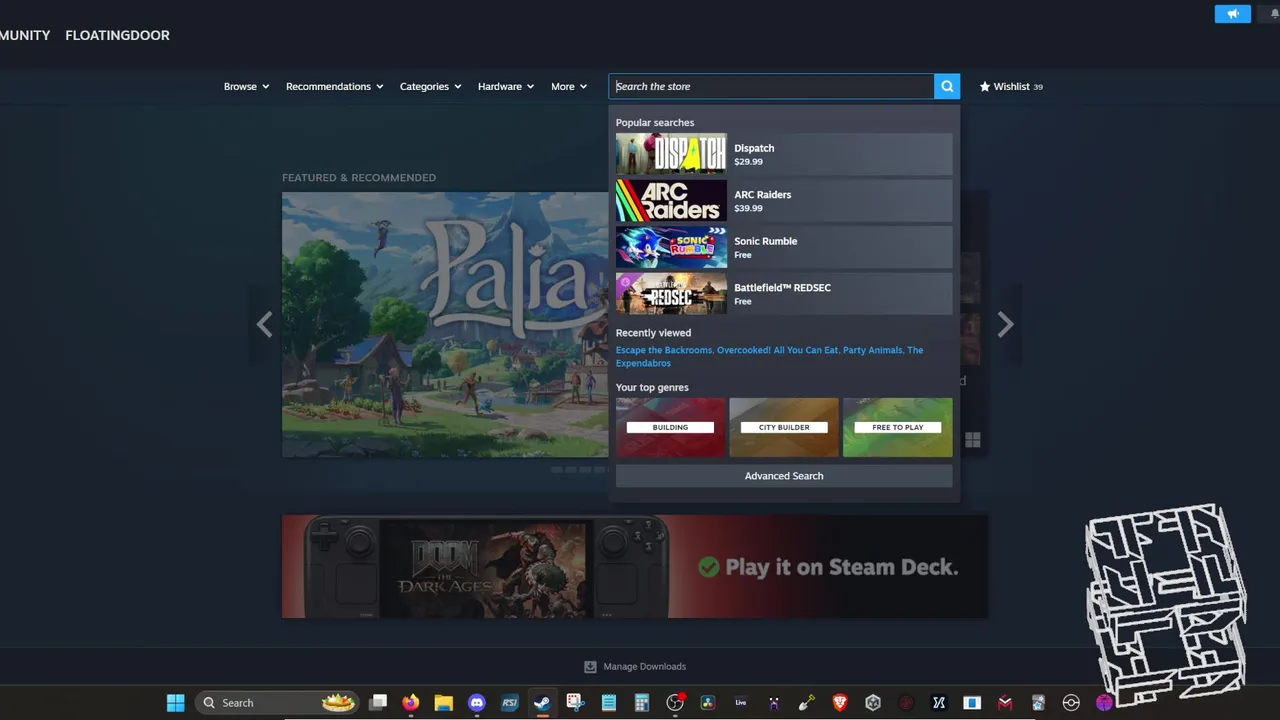Open Unity Hub from taskbar
This screenshot has height=720, width=1280.
coord(873,703)
